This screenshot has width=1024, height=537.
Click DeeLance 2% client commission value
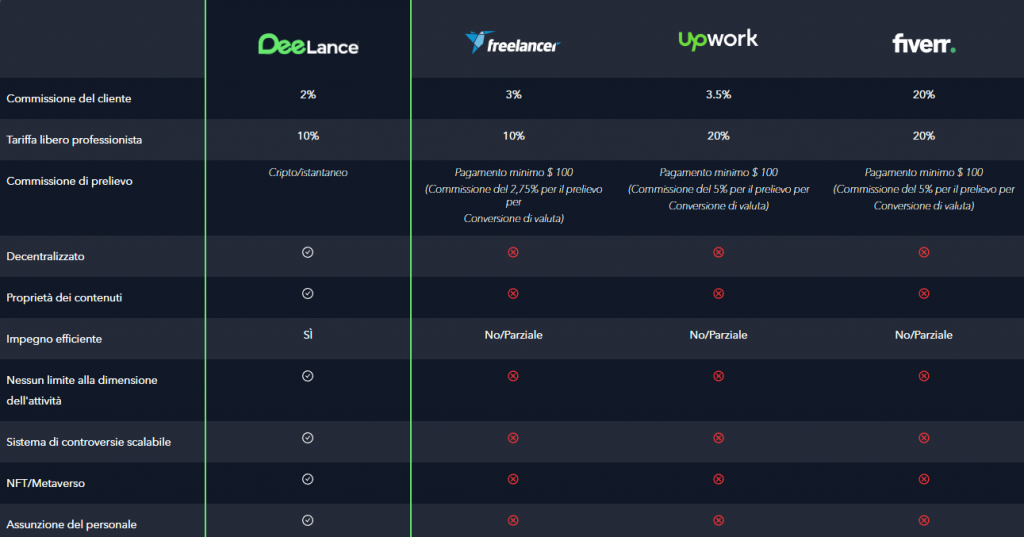pos(308,95)
